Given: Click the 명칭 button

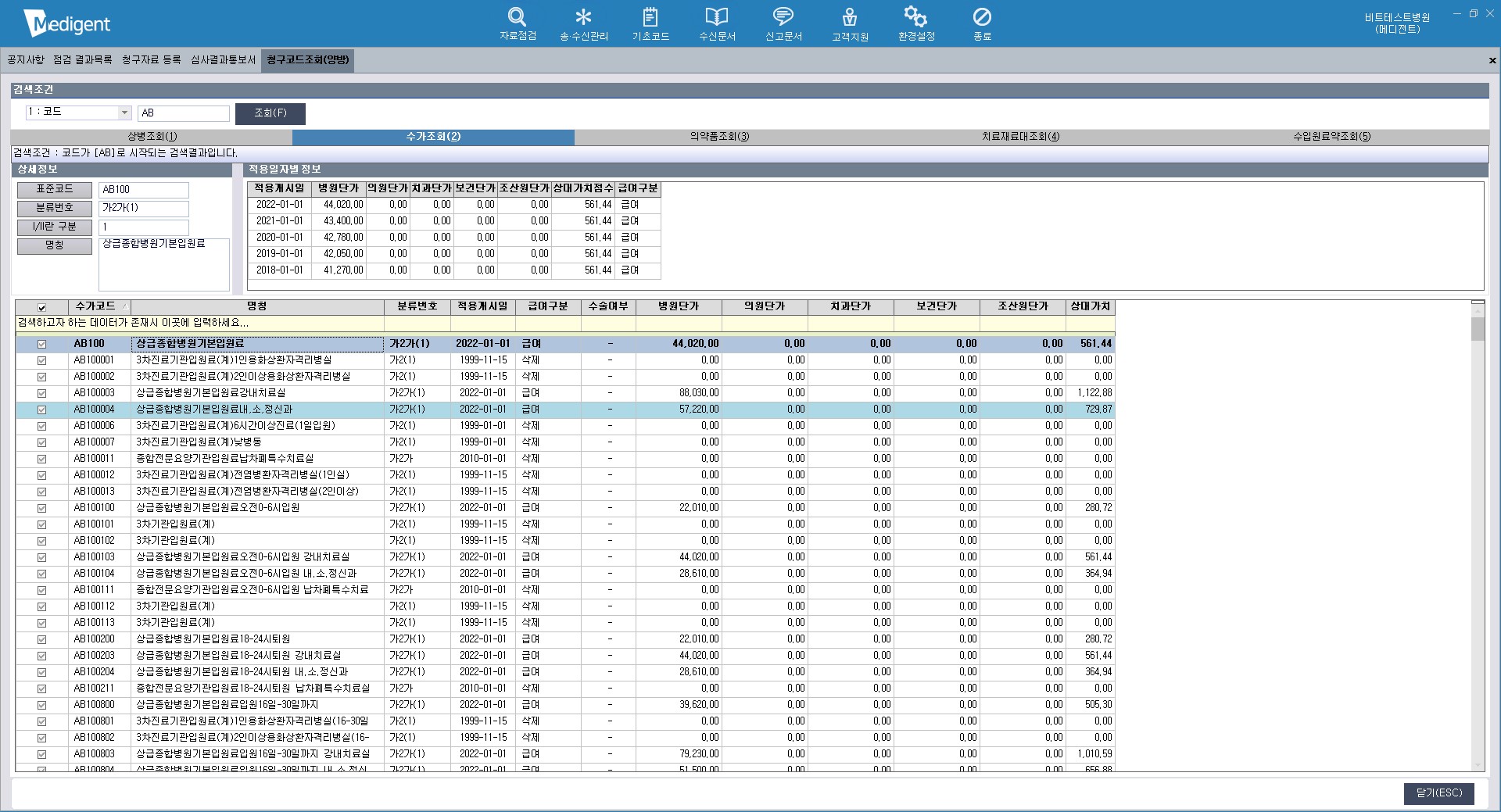Looking at the screenshot, I should 55,245.
